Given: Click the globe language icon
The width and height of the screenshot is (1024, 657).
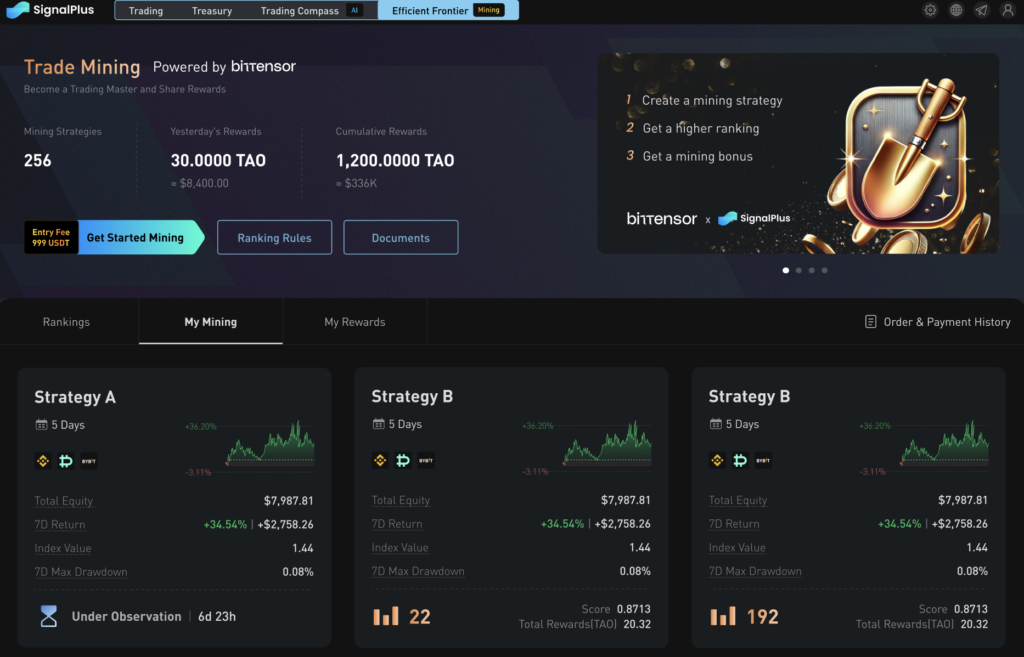Looking at the screenshot, I should pyautogui.click(x=956, y=10).
